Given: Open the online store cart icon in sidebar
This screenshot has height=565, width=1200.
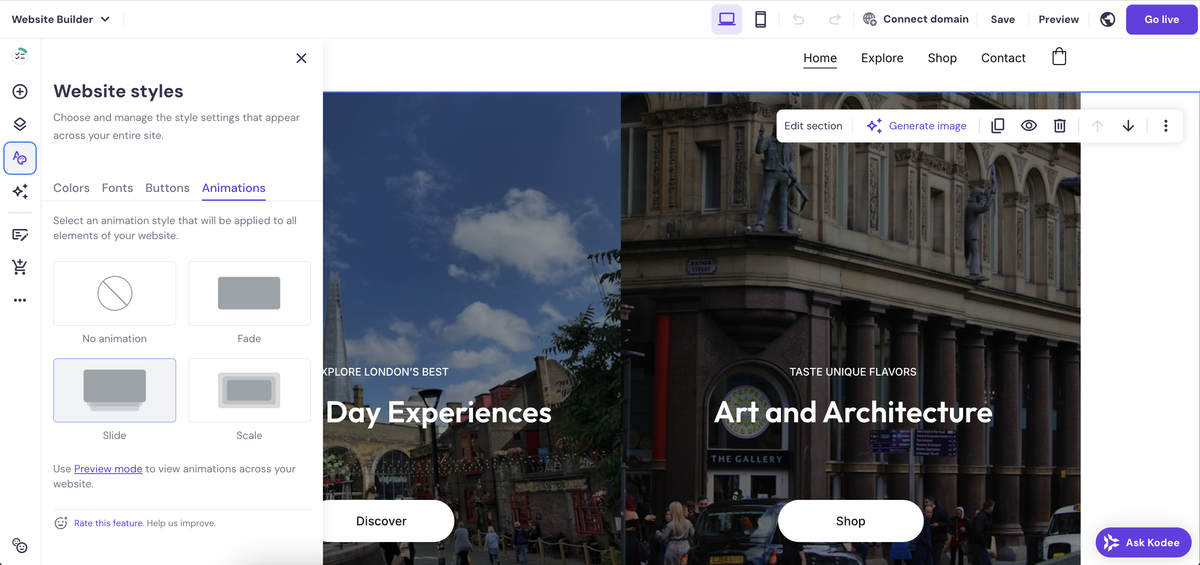Looking at the screenshot, I should [19, 266].
